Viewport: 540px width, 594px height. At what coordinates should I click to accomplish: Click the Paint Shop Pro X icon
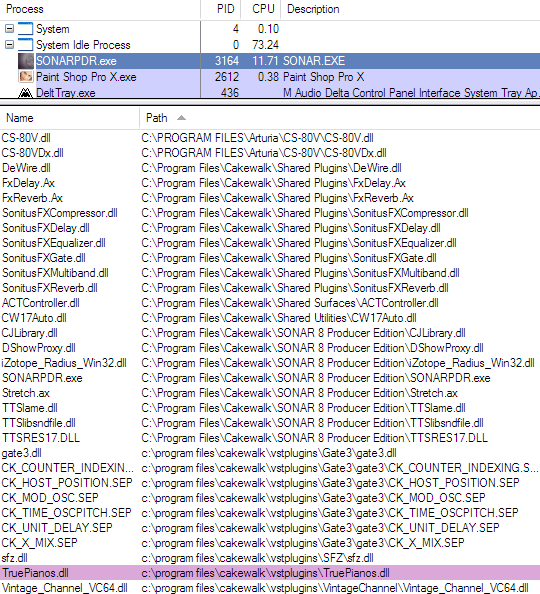(25, 77)
